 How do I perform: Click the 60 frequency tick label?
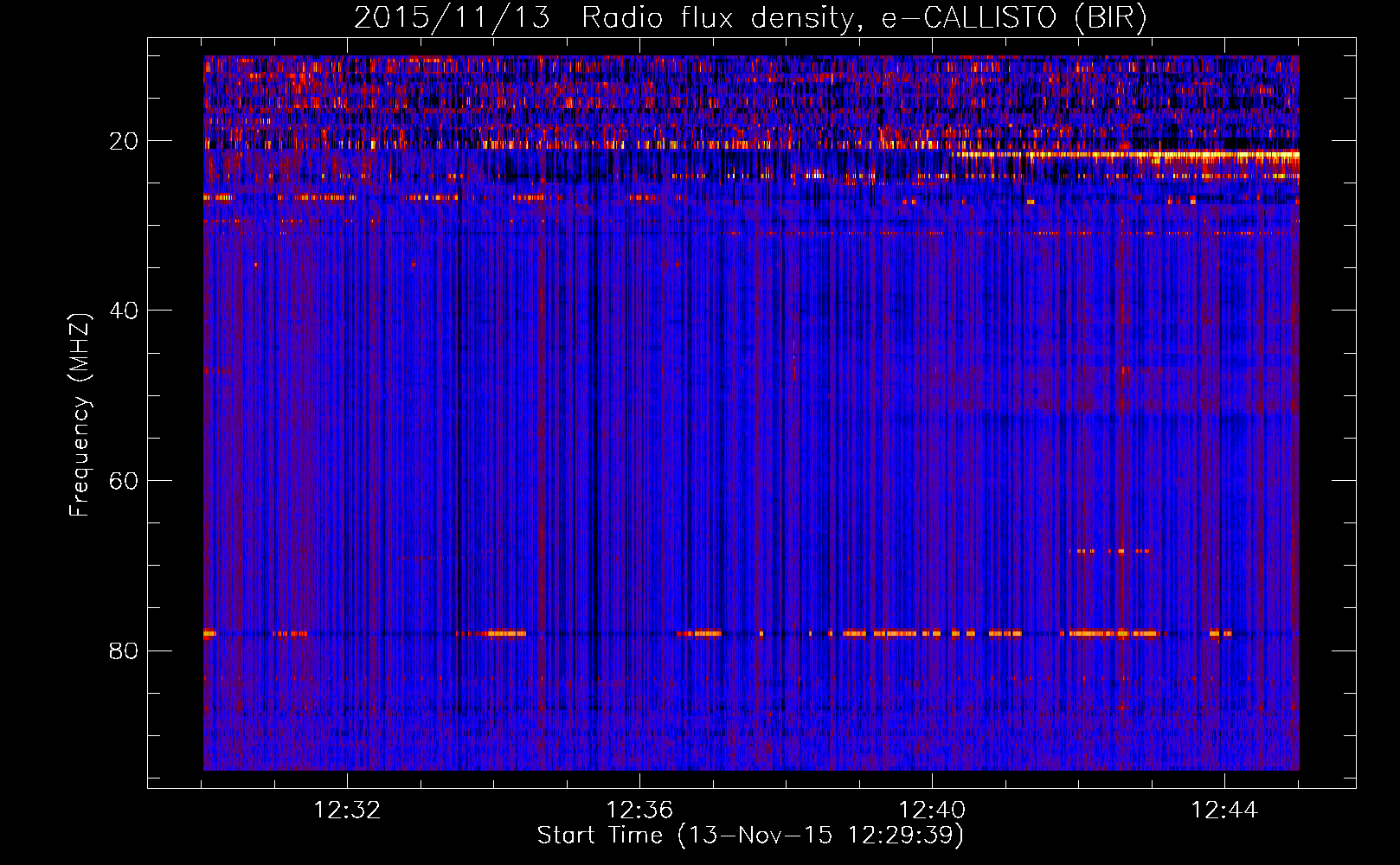click(125, 481)
